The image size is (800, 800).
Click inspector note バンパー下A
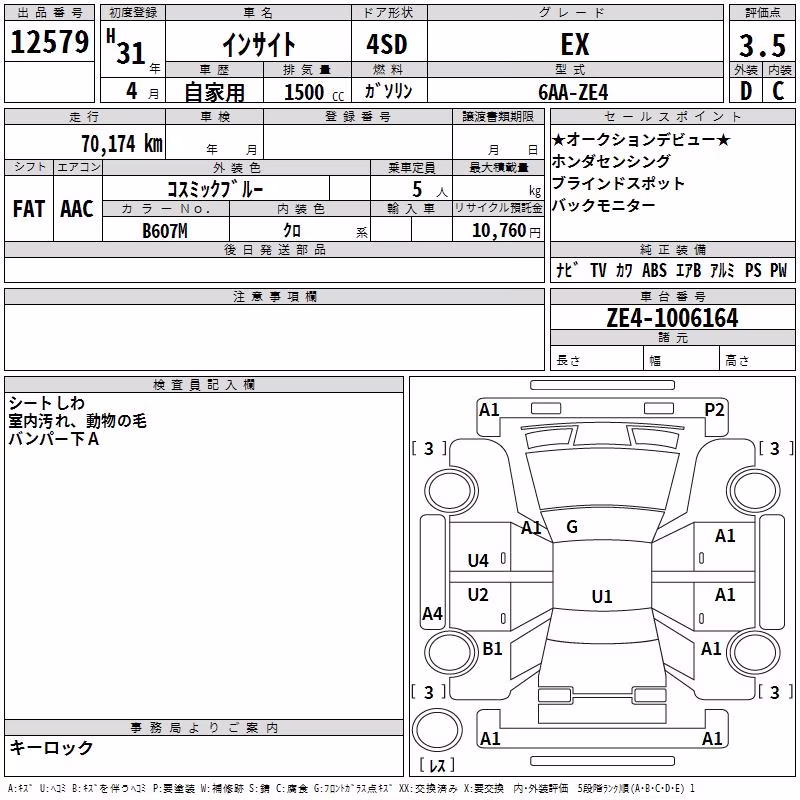(54, 439)
